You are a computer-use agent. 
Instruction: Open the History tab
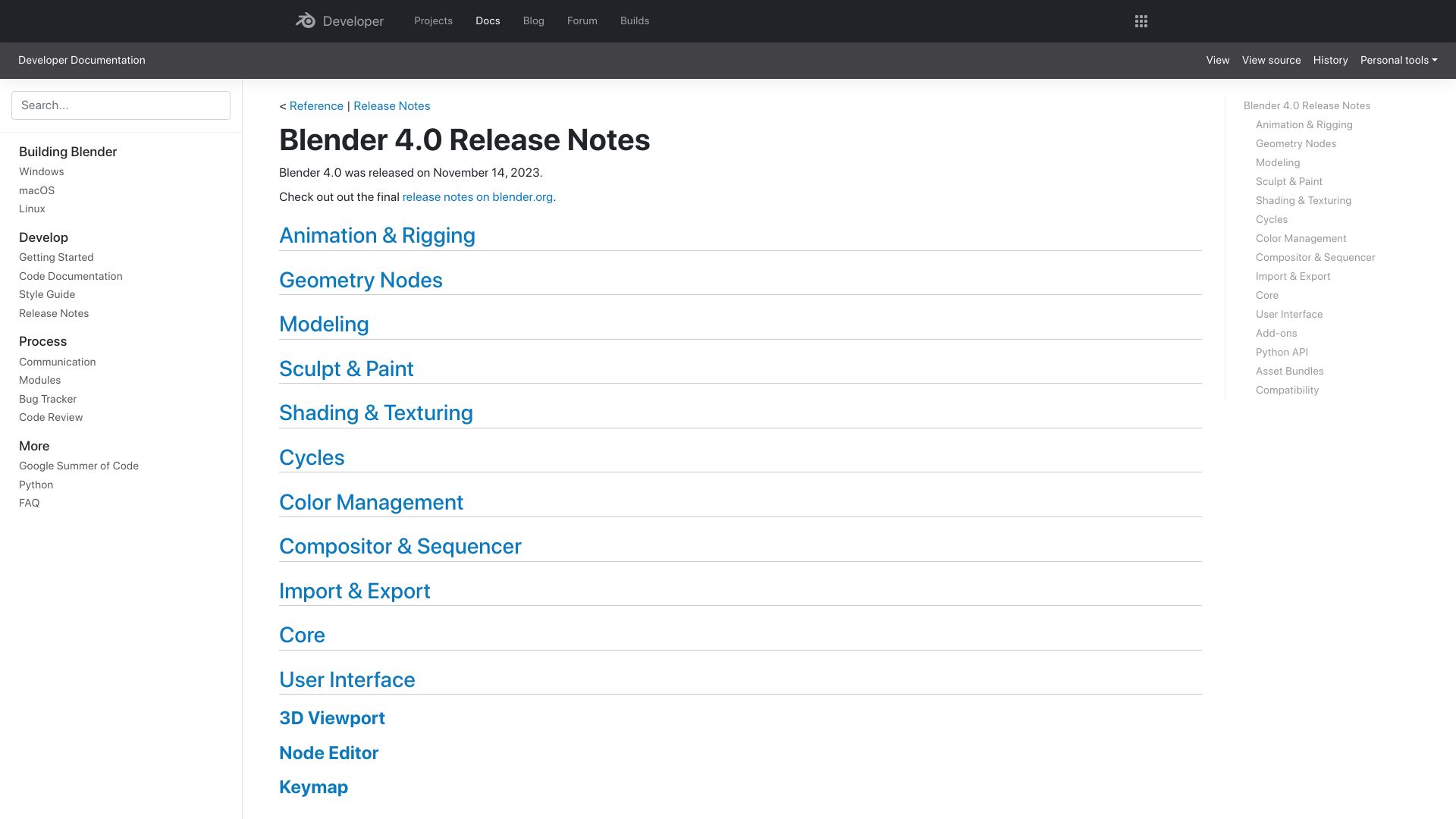coord(1331,60)
